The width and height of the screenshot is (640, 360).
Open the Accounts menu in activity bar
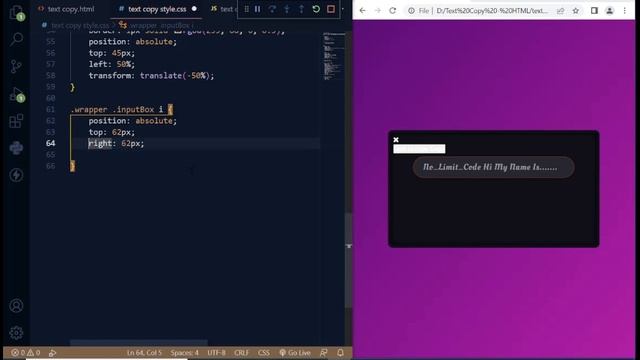click(16, 306)
